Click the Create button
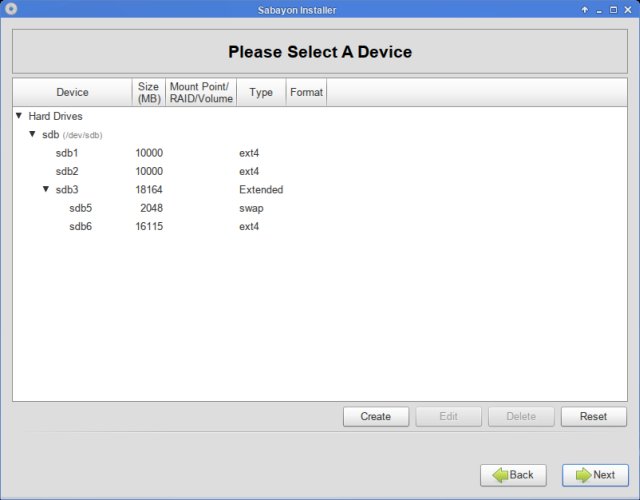Screen dimensions: 640x500 pyautogui.click(x=376, y=416)
